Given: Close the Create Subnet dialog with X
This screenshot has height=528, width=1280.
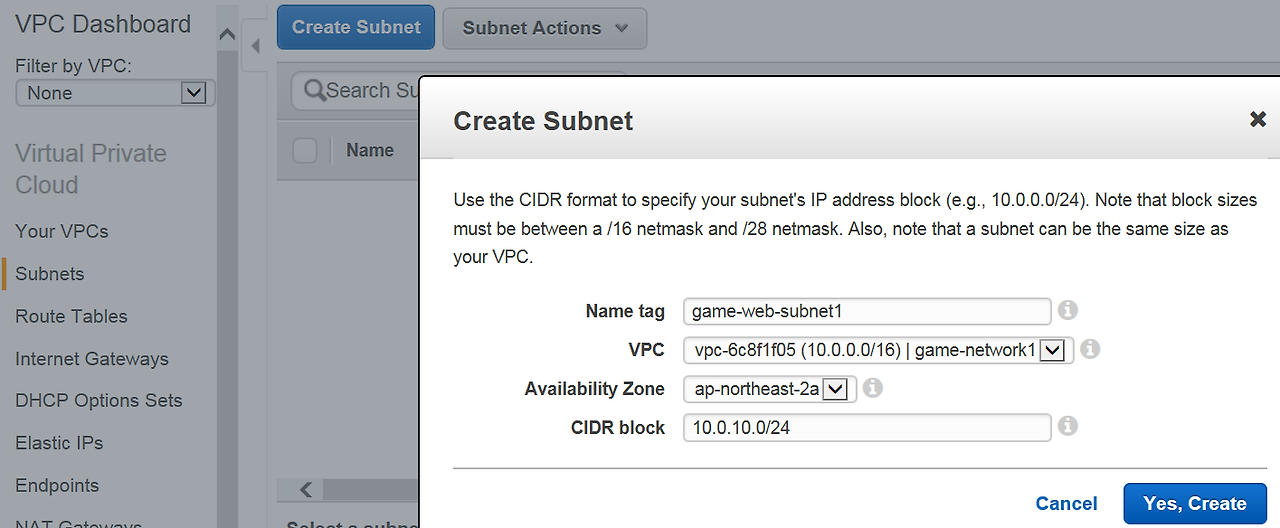Looking at the screenshot, I should pyautogui.click(x=1258, y=120).
